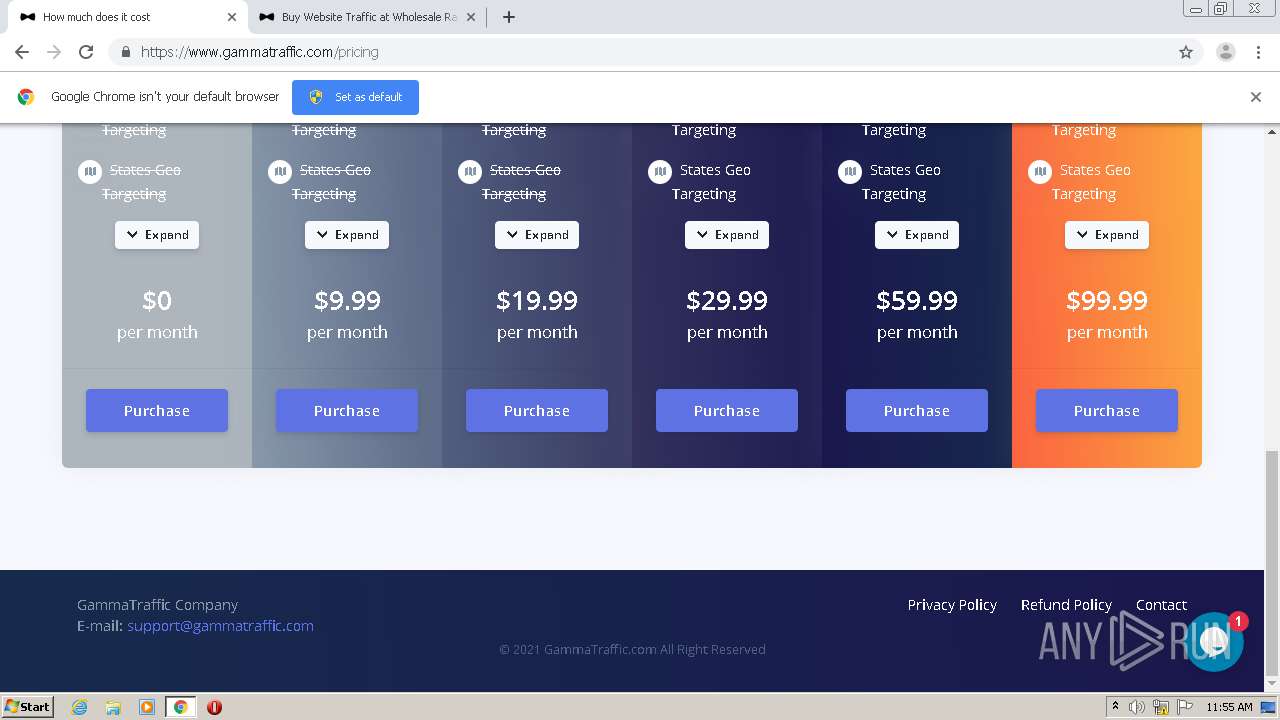This screenshot has width=1280, height=720.
Task: Open the live chat bubble icon
Action: pos(1215,641)
